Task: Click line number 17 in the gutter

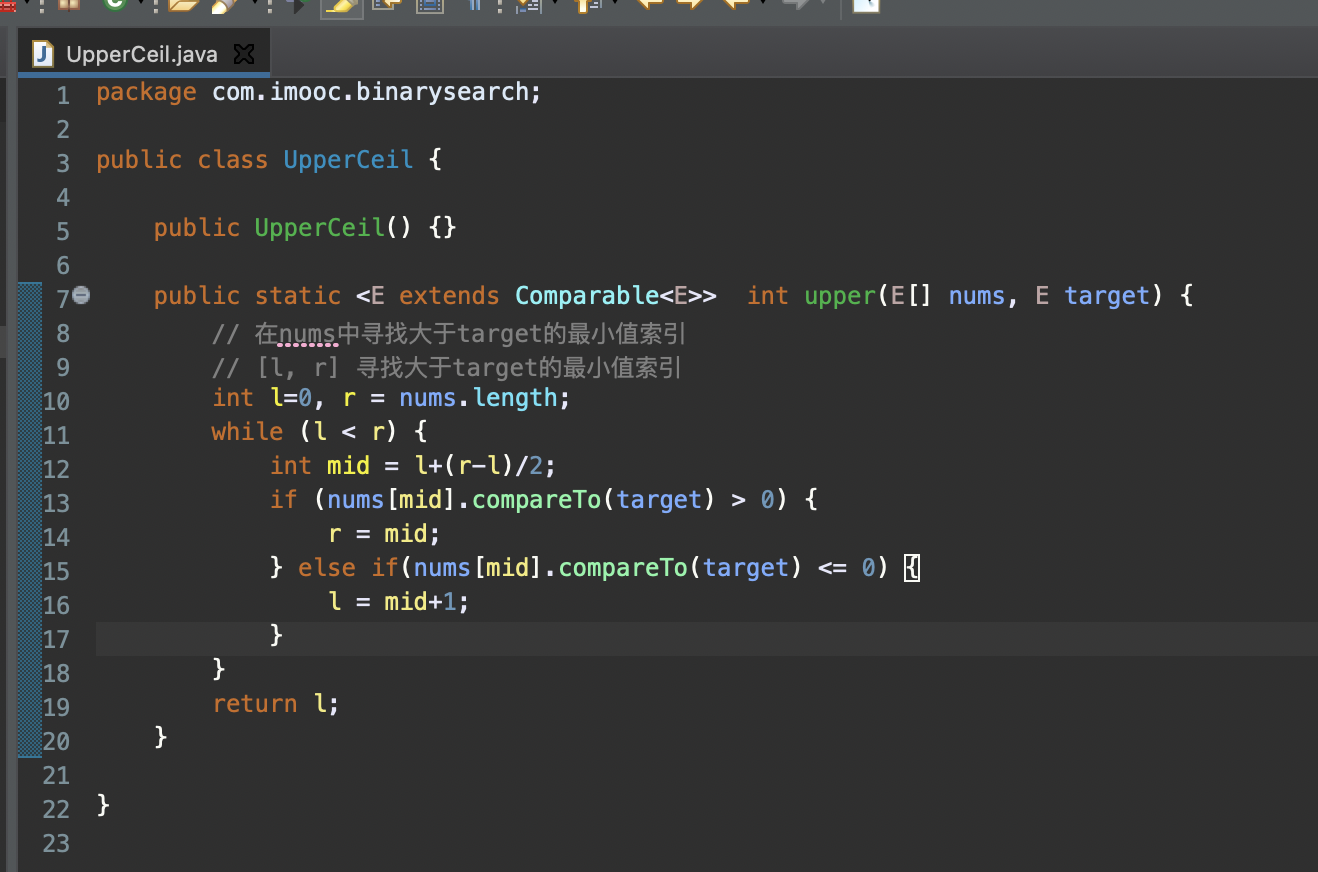Action: [56, 639]
